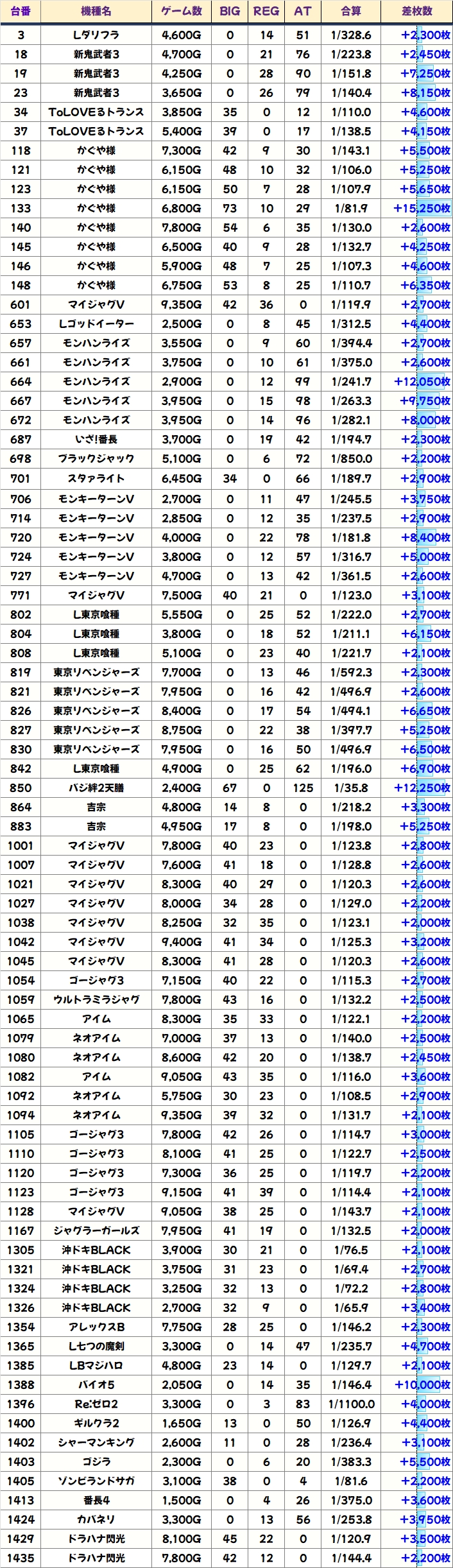The image size is (453, 1568).
Task: Click the 差枚数 column header
Action: (x=416, y=11)
